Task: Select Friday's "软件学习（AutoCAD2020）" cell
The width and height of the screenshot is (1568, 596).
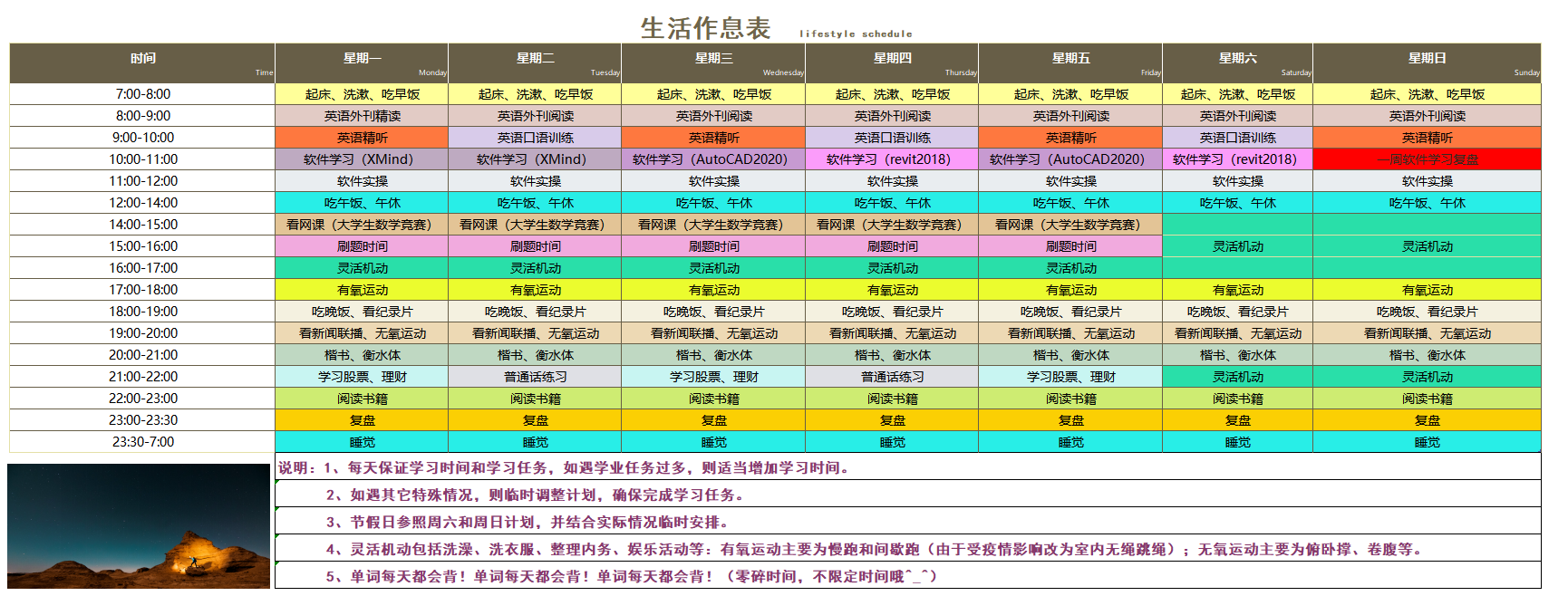Action: click(x=1070, y=159)
